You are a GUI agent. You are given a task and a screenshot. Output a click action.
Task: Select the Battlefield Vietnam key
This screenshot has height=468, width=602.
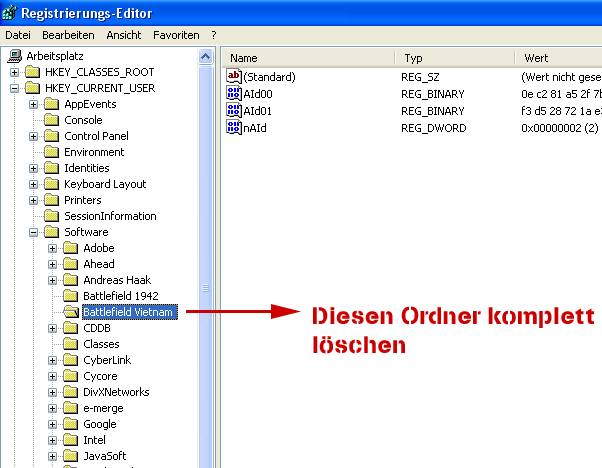pyautogui.click(x=130, y=312)
